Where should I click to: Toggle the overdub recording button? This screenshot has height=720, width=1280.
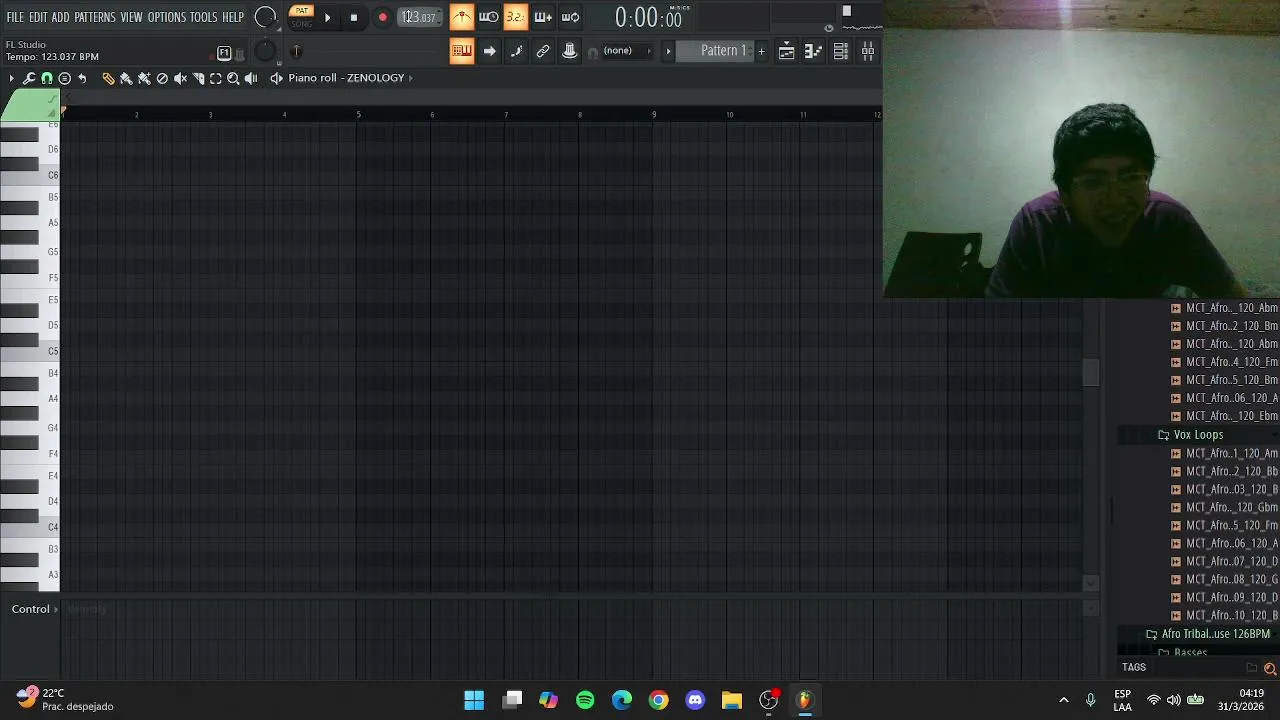(543, 17)
